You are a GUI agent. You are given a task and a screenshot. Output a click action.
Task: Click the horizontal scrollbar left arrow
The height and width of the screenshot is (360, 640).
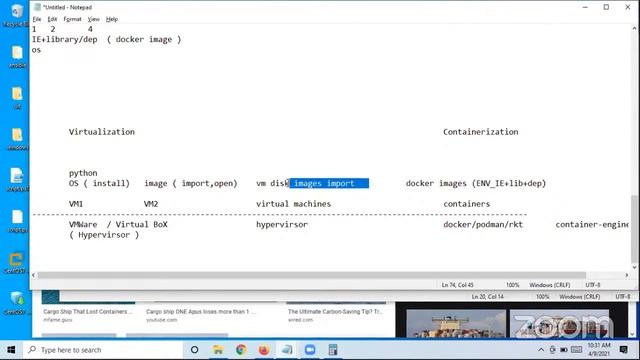(x=33, y=275)
